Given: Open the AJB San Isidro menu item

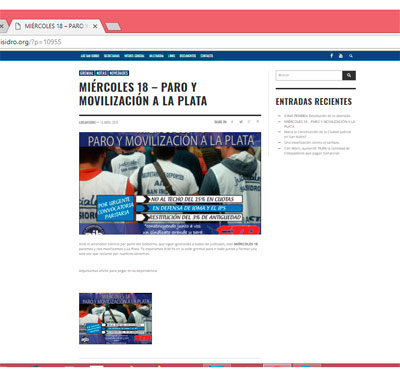Looking at the screenshot, I should pyautogui.click(x=90, y=56).
